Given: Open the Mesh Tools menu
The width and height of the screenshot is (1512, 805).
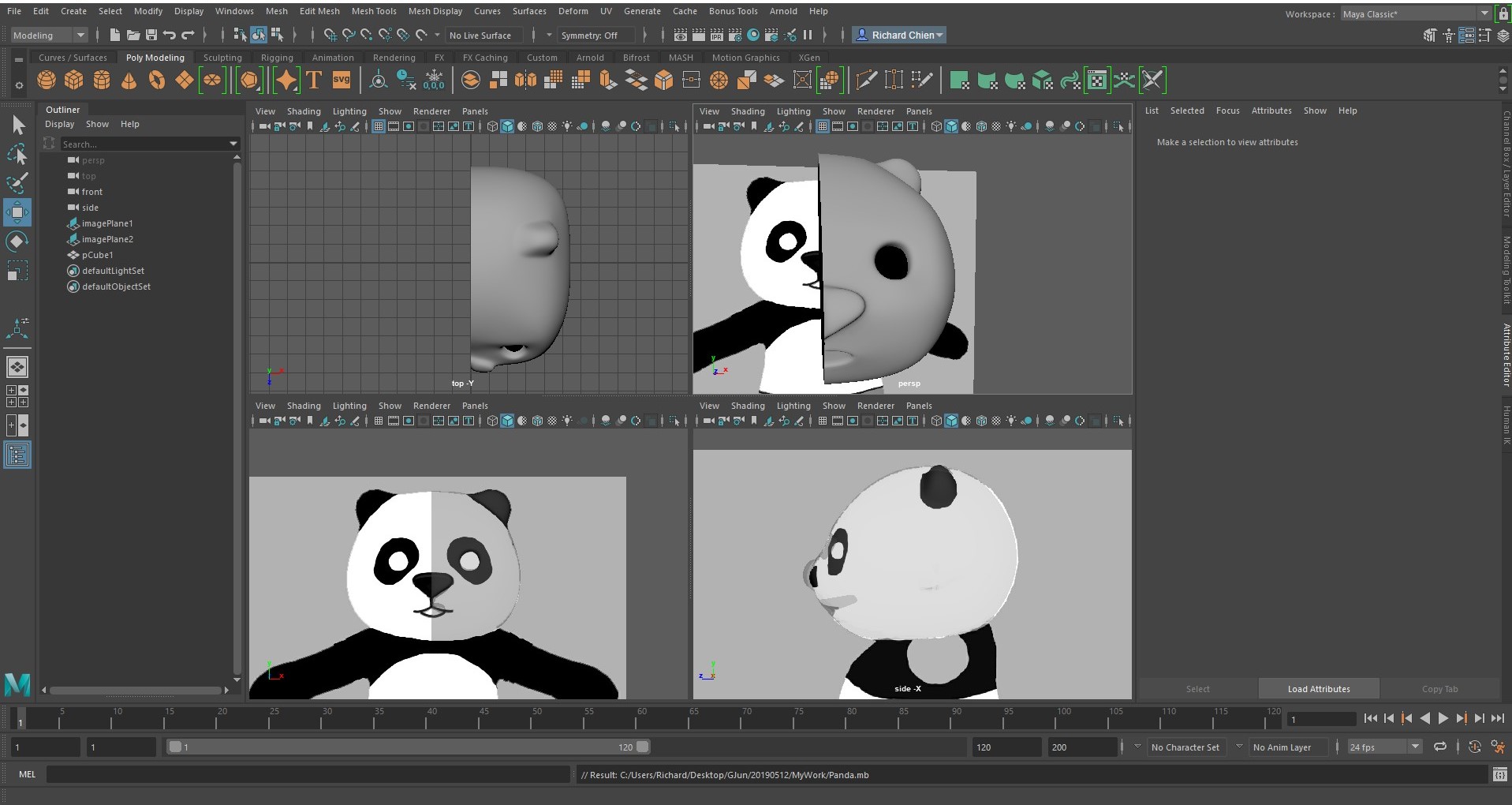Looking at the screenshot, I should [x=373, y=11].
